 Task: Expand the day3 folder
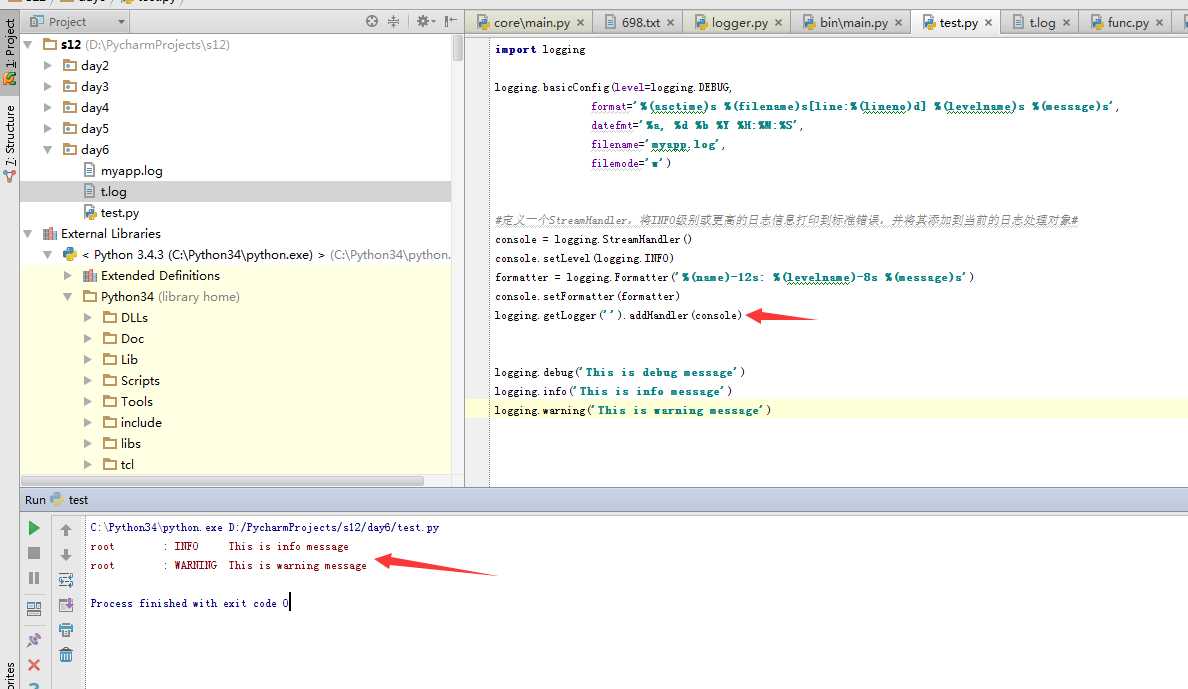click(48, 87)
